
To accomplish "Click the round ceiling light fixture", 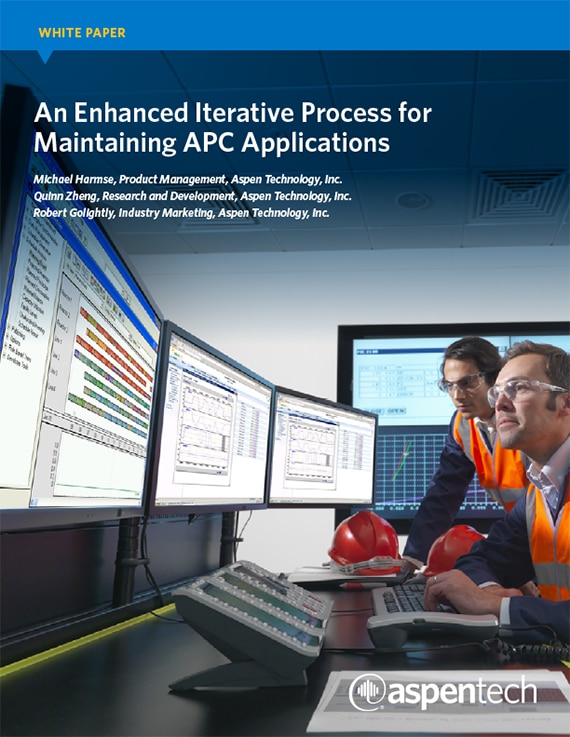I will tap(414, 201).
